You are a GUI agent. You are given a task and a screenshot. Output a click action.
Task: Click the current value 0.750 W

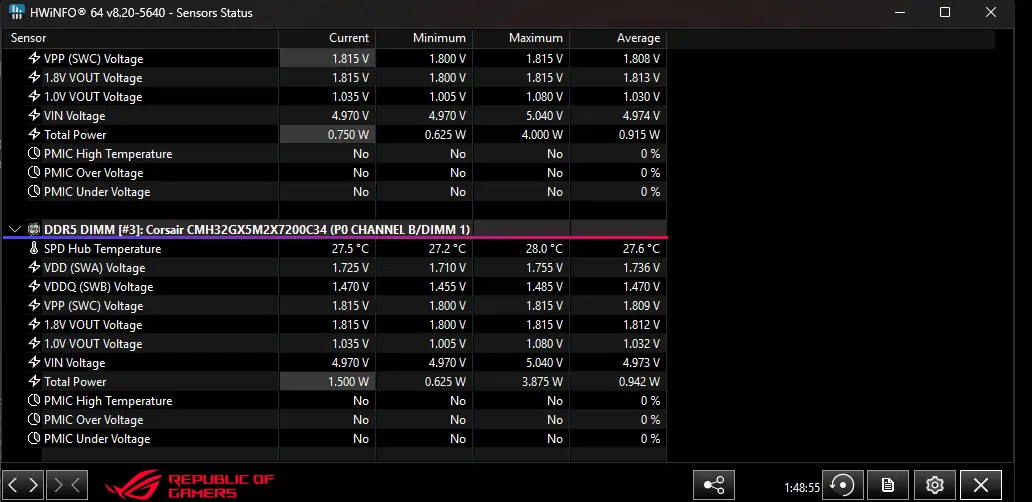[x=349, y=135]
